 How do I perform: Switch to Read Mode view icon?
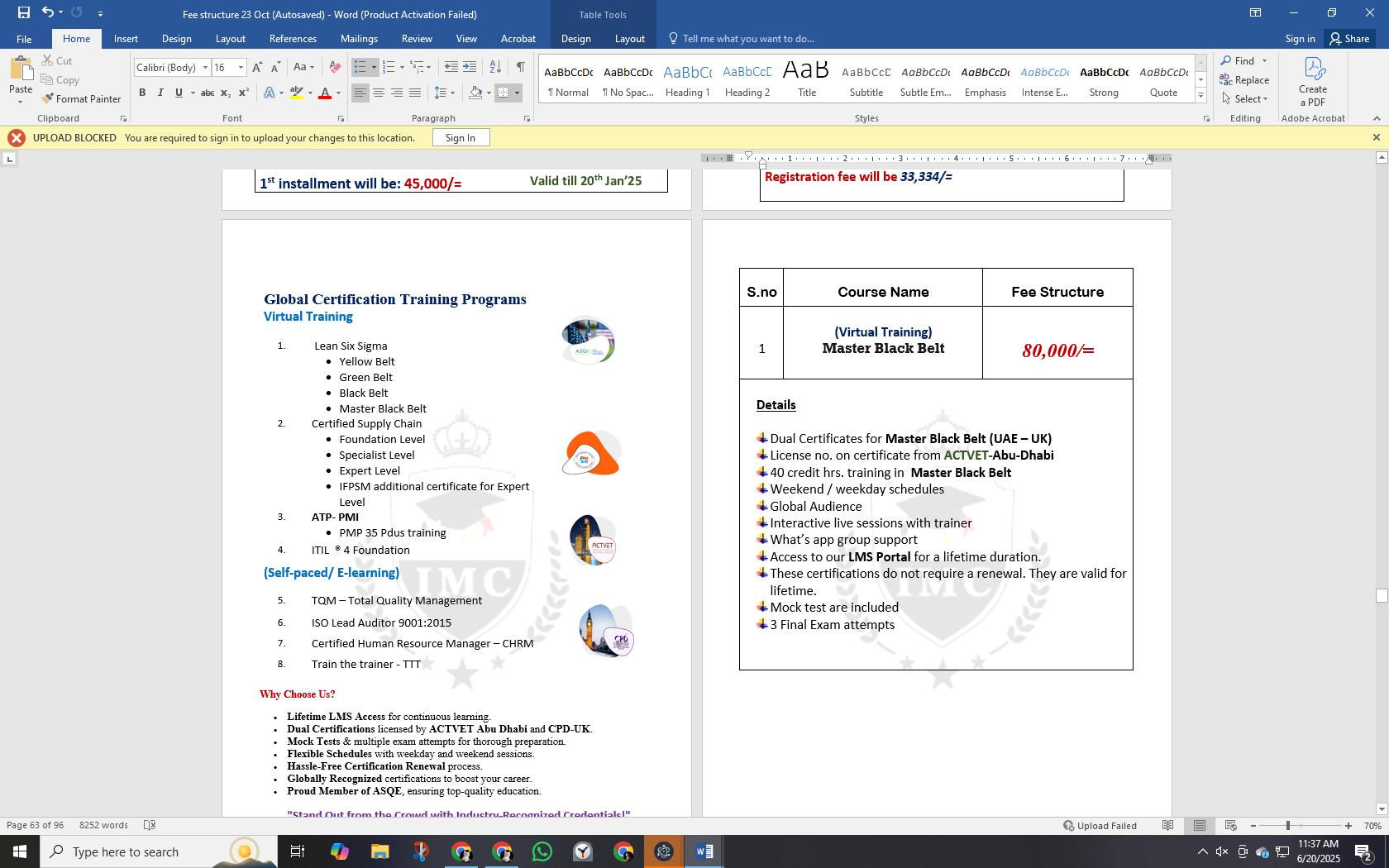1167,825
